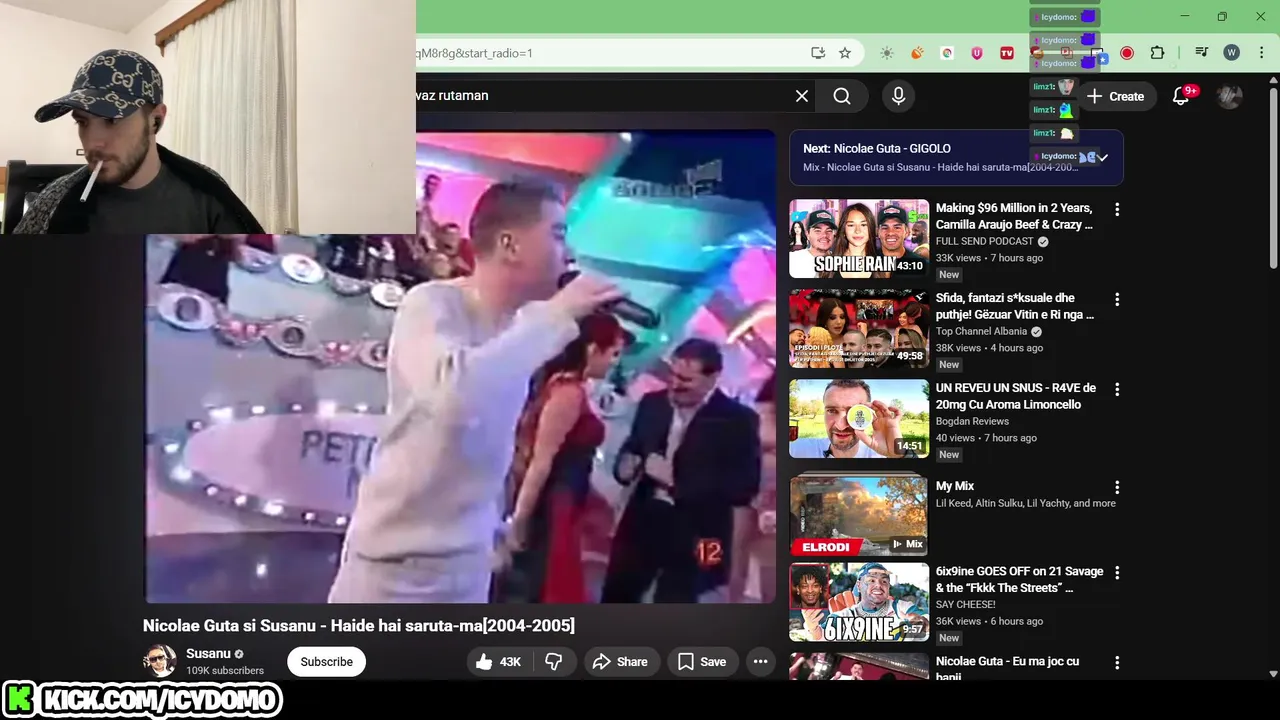Image resolution: width=1280 pixels, height=720 pixels.
Task: Open the ELRODI My Mix thumbnail
Action: (x=859, y=514)
